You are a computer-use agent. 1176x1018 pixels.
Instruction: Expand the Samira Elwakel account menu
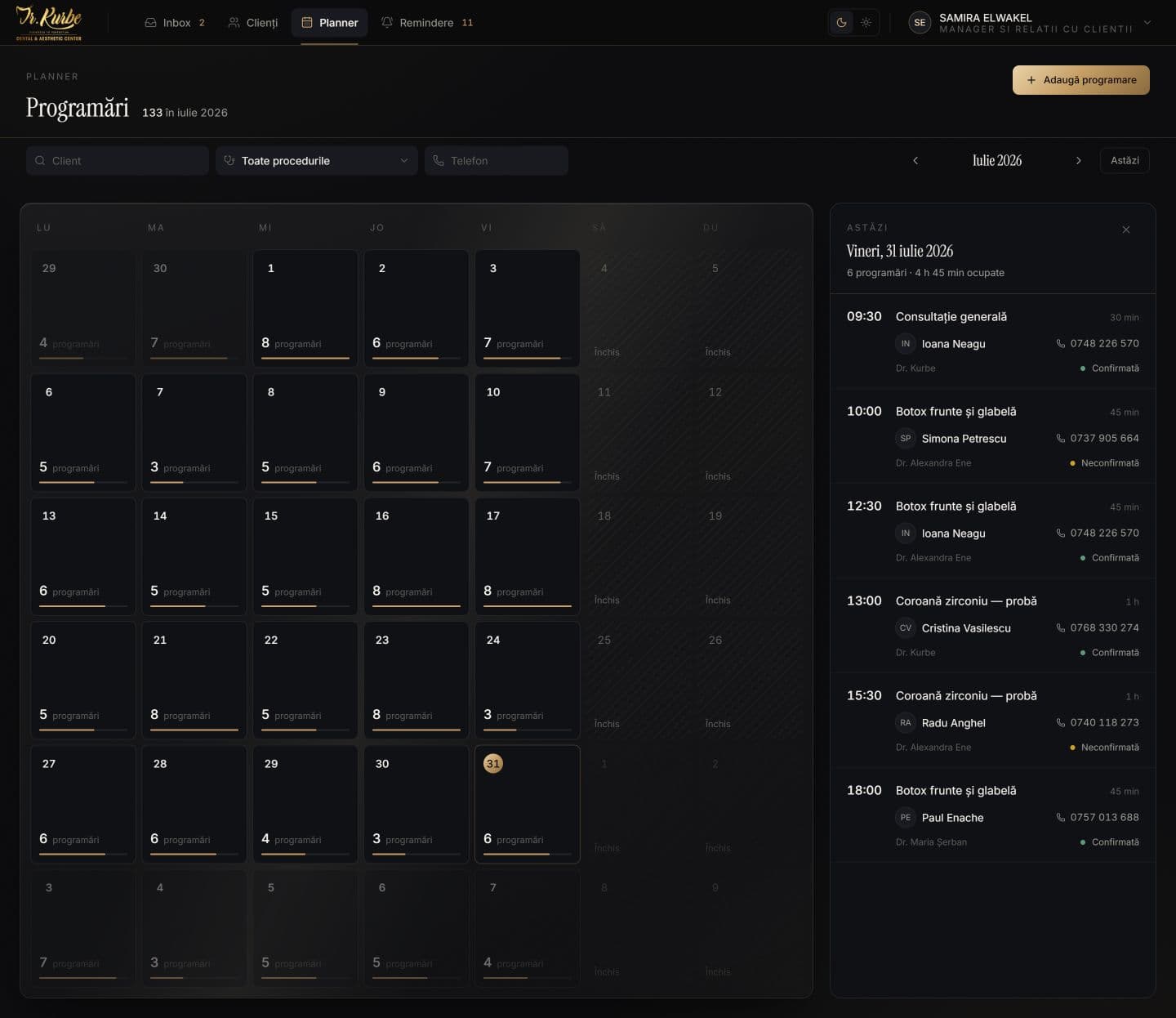pyautogui.click(x=1147, y=23)
